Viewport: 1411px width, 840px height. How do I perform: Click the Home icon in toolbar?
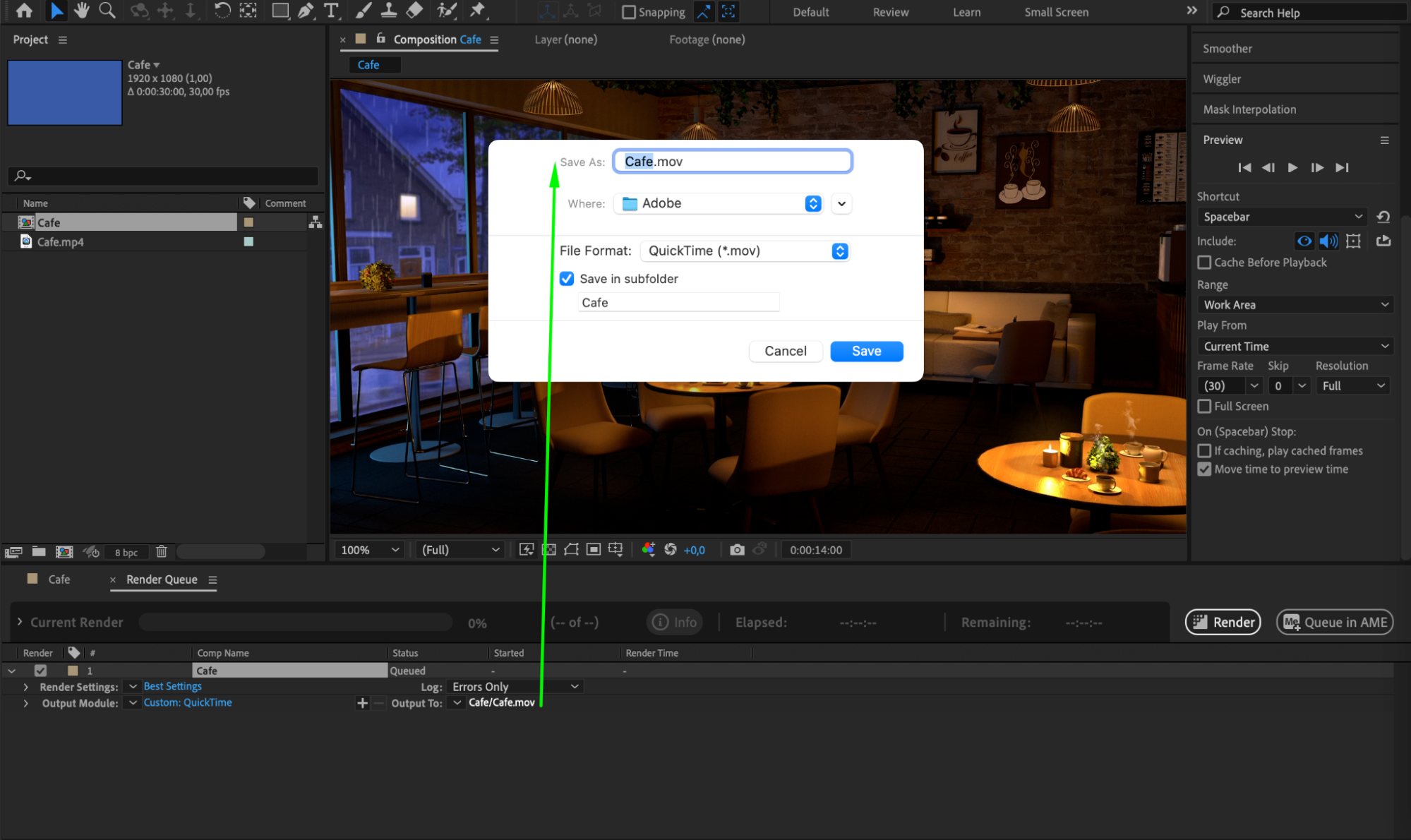pyautogui.click(x=24, y=11)
